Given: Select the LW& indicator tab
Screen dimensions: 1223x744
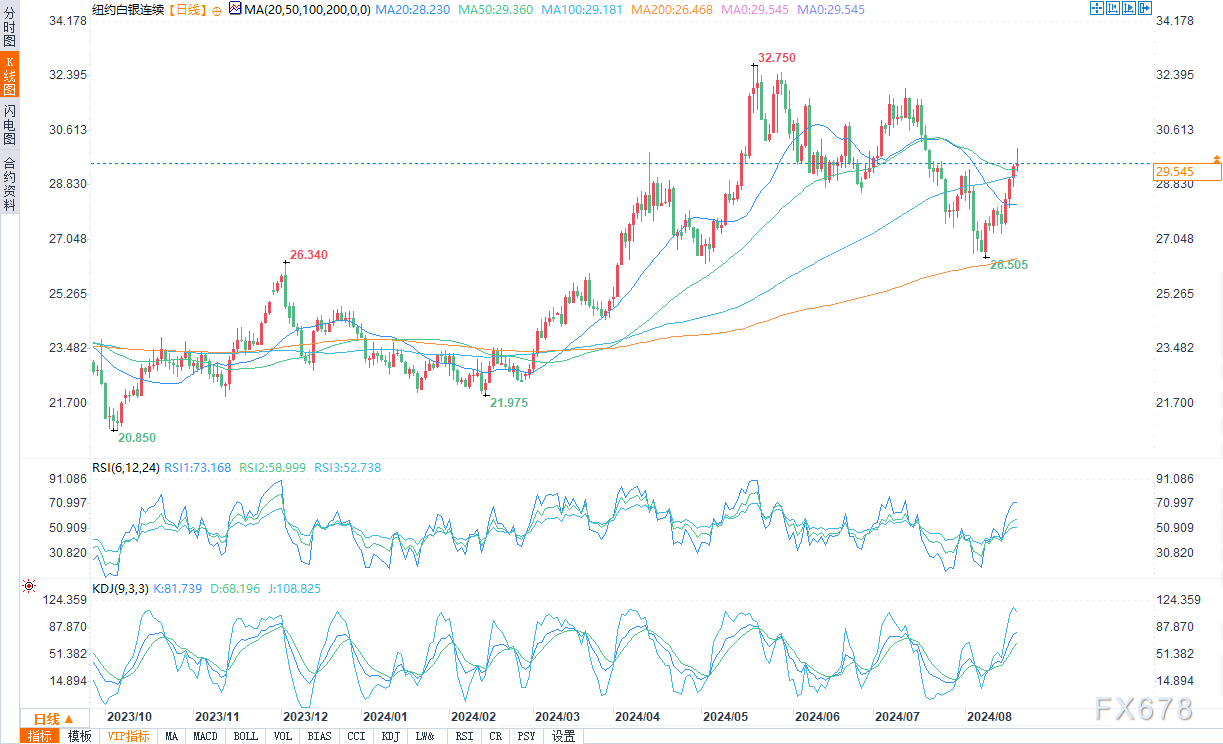Looking at the screenshot, I should (x=425, y=736).
